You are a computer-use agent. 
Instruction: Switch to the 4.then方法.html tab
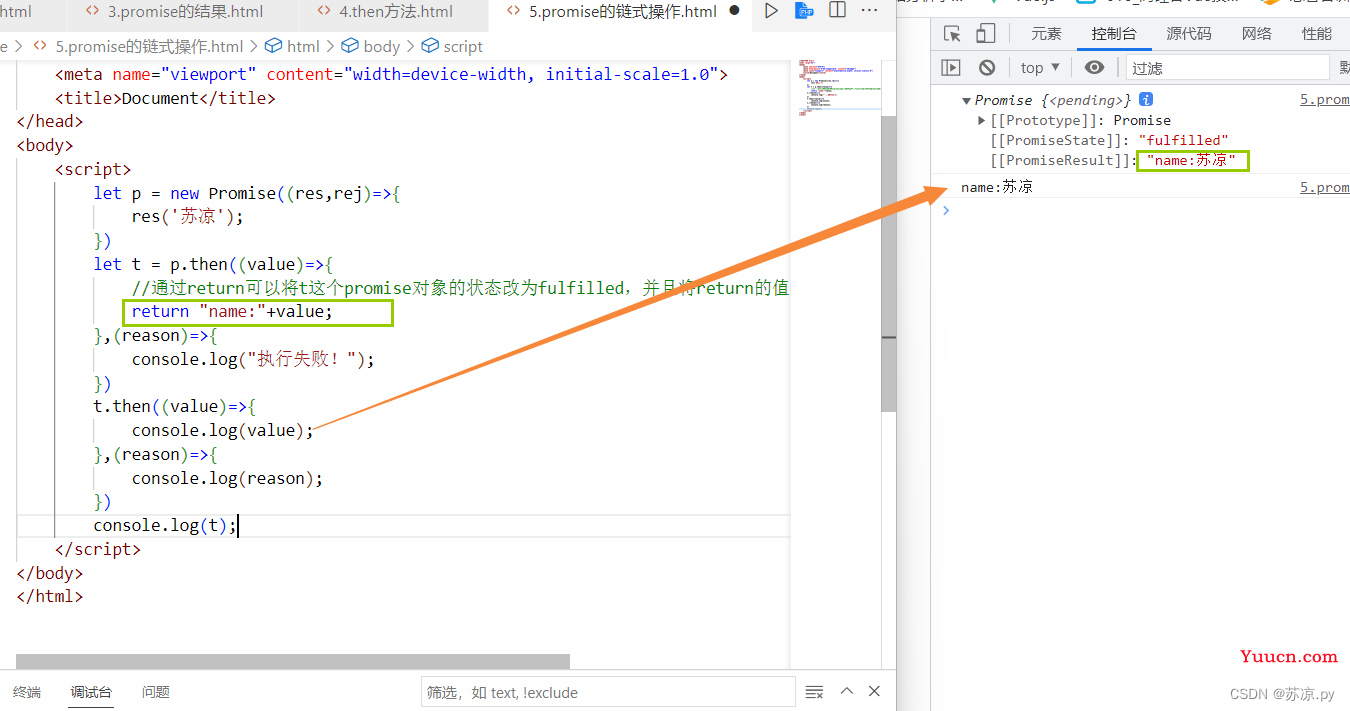(395, 12)
